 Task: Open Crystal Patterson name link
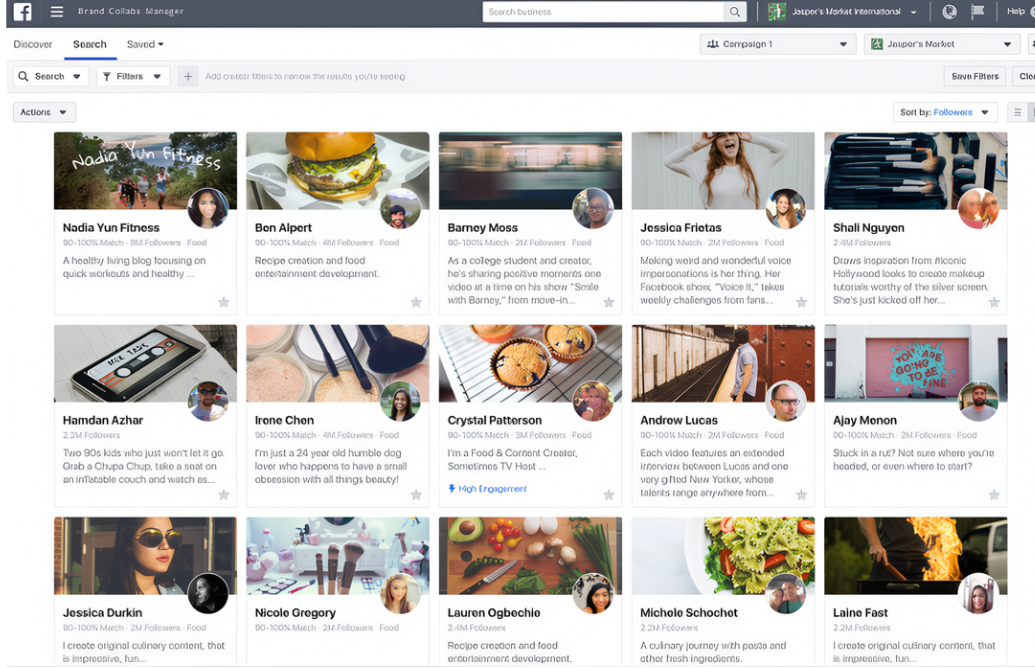click(x=494, y=420)
